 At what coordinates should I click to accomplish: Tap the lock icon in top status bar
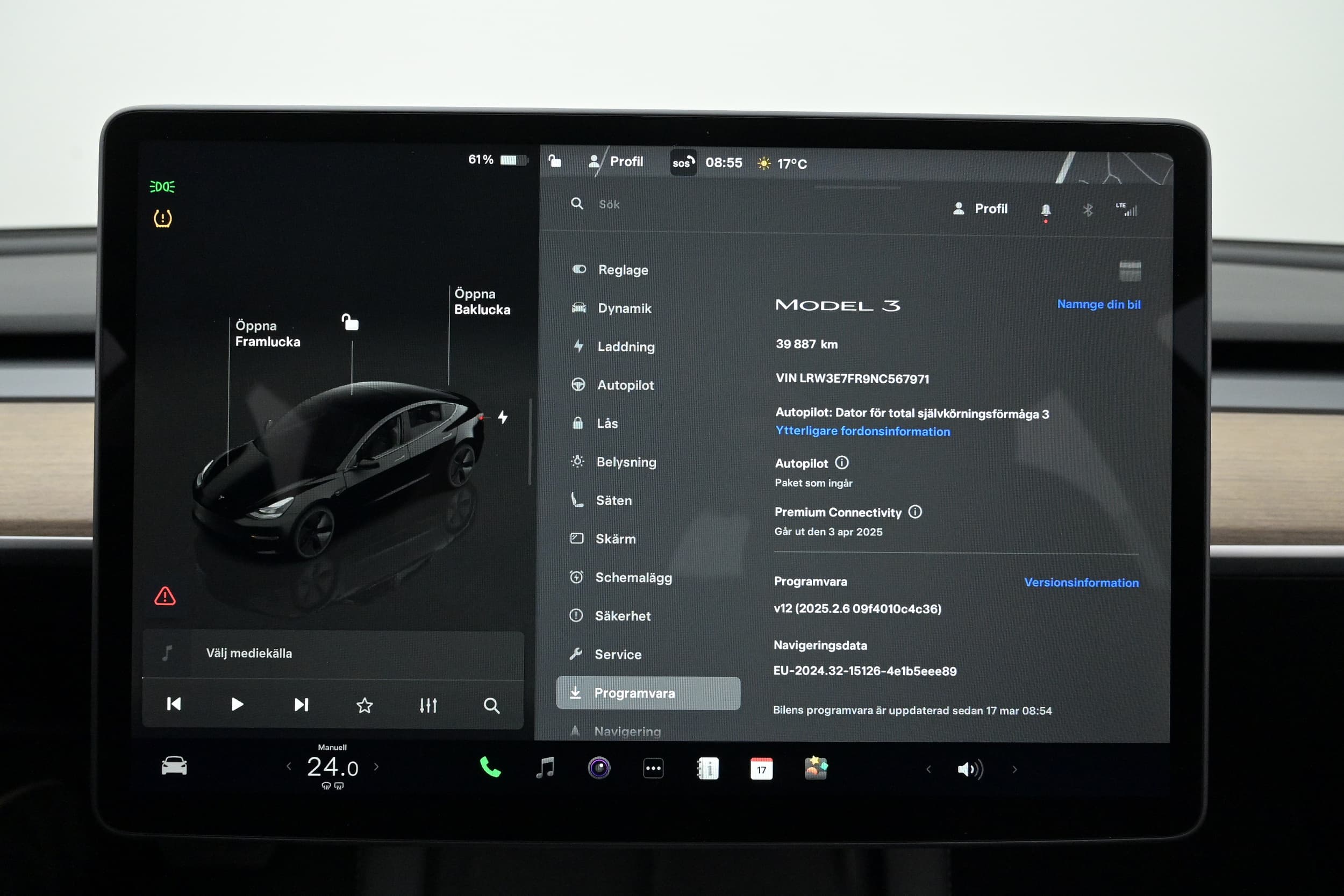point(555,161)
